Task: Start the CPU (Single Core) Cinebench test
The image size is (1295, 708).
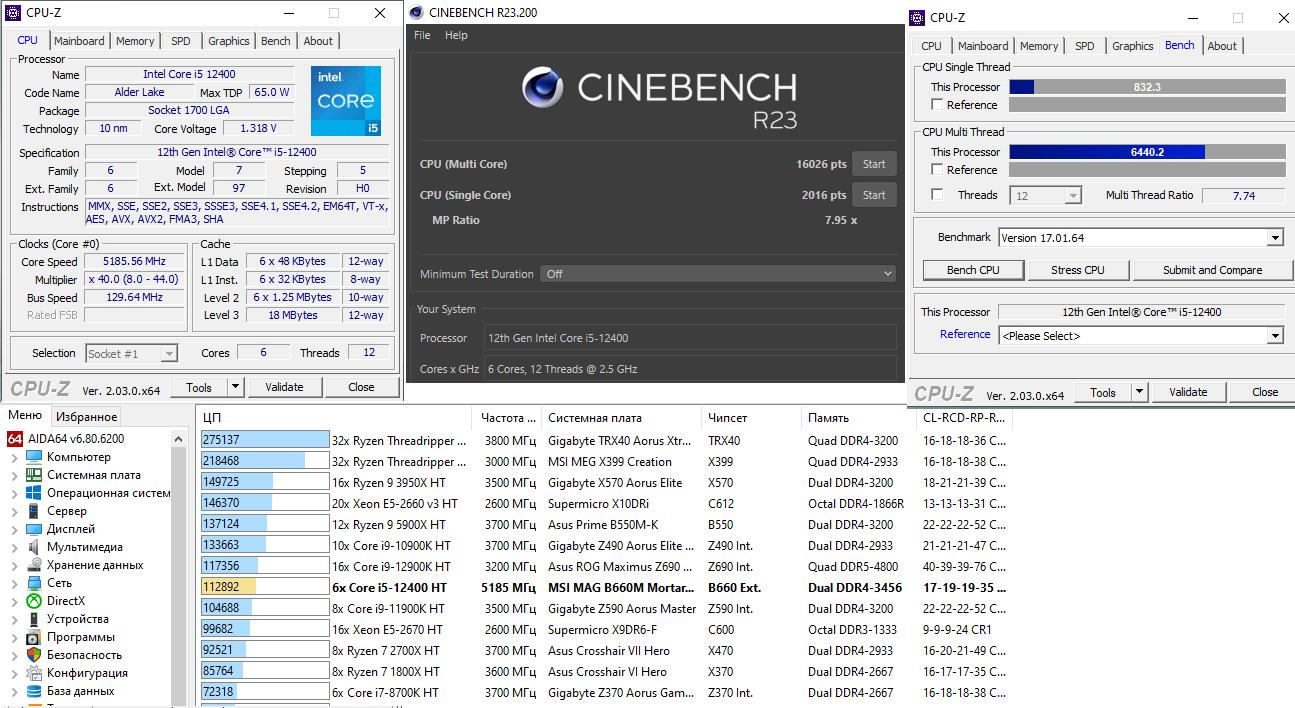Action: [874, 195]
